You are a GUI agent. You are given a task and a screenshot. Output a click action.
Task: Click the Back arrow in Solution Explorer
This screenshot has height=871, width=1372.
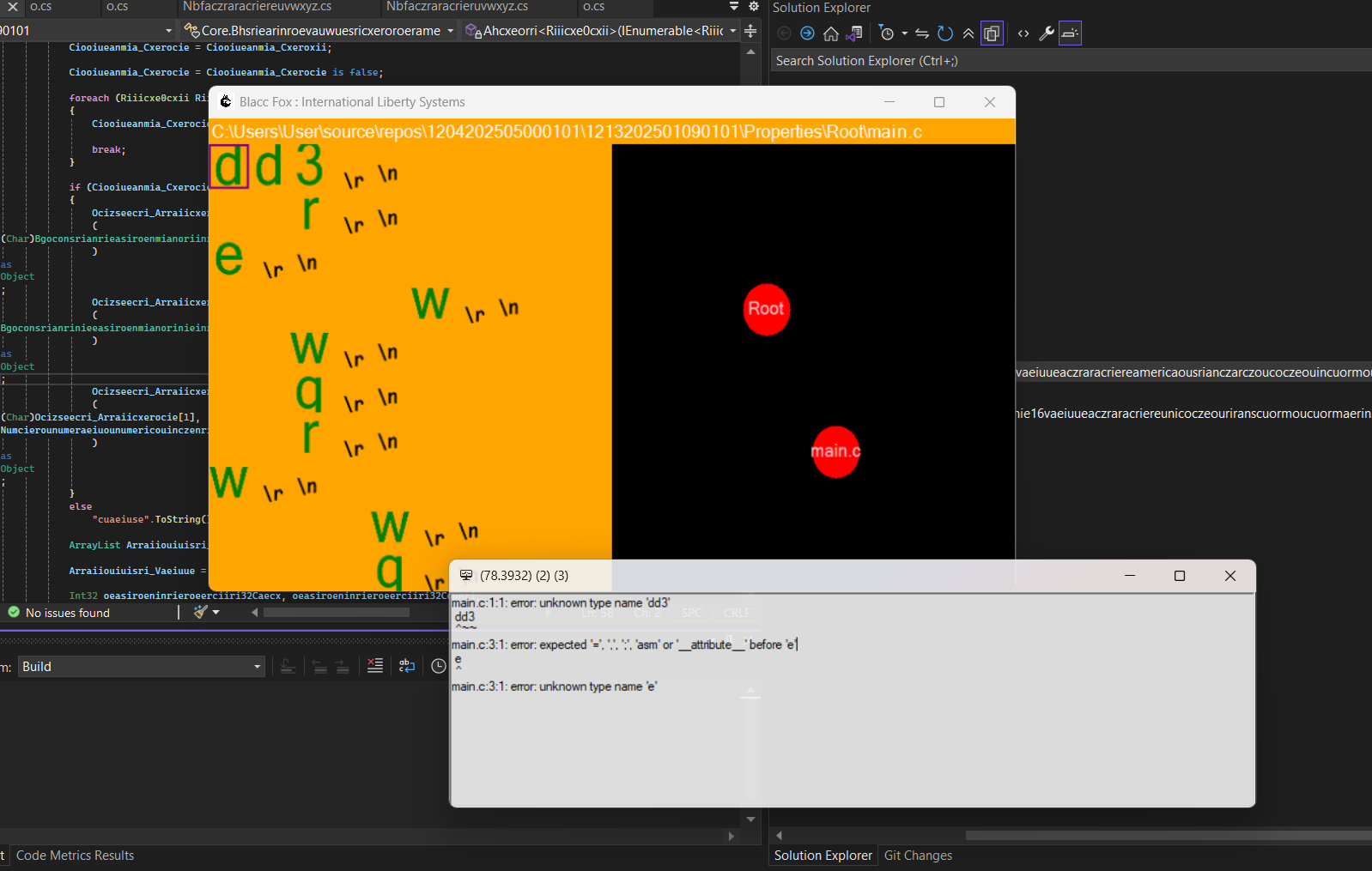(x=784, y=33)
